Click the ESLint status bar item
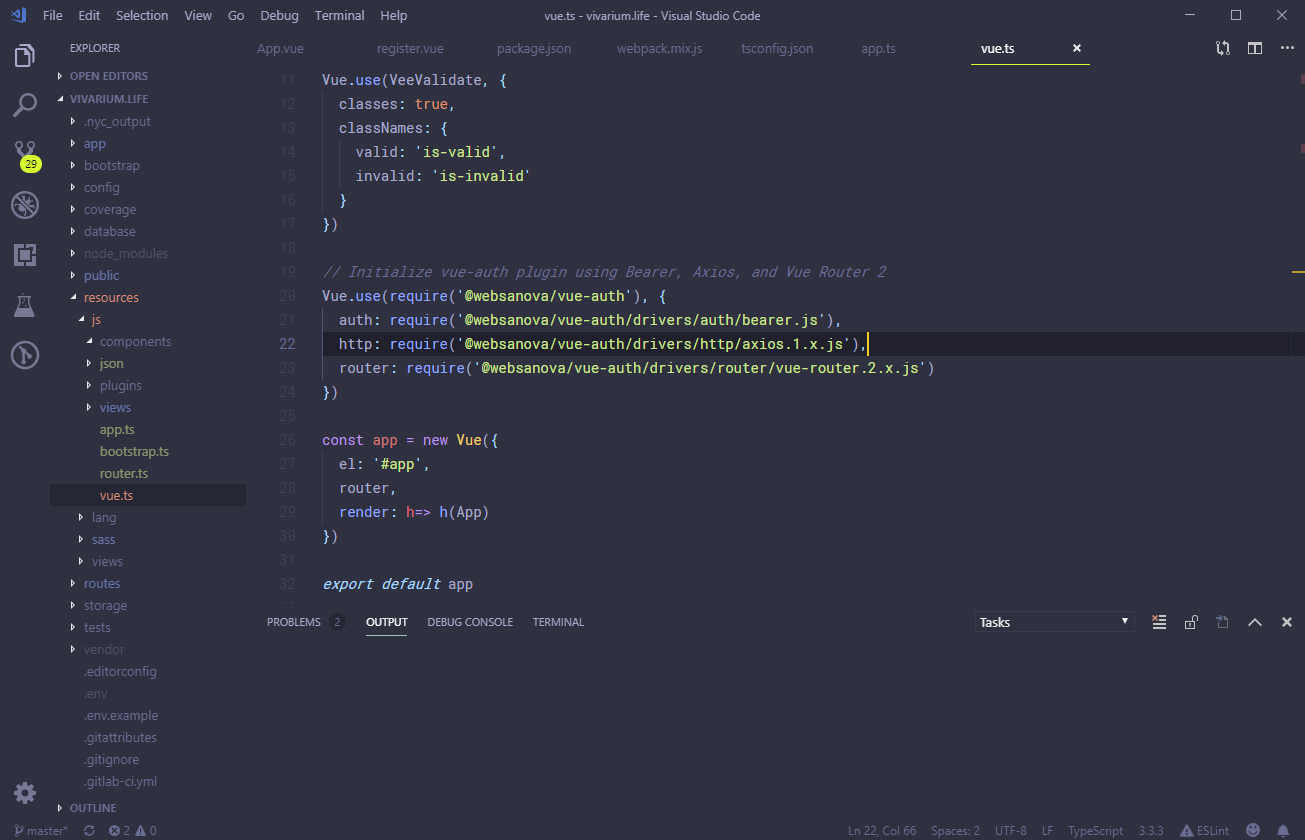The image size is (1305, 840). (x=1205, y=830)
